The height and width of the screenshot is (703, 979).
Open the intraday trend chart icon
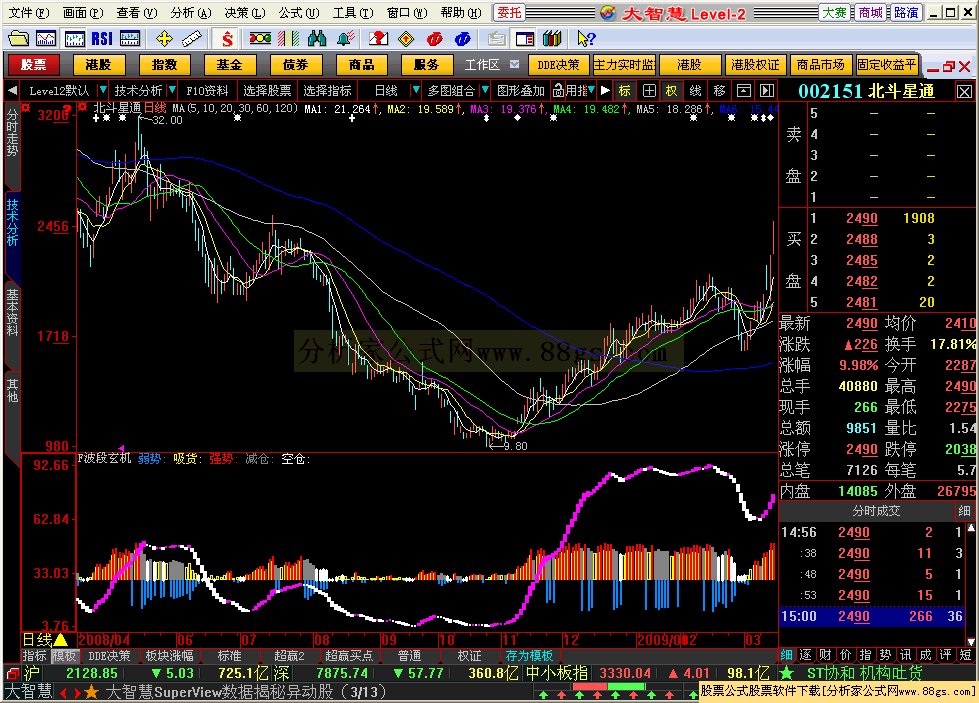pyautogui.click(x=46, y=39)
